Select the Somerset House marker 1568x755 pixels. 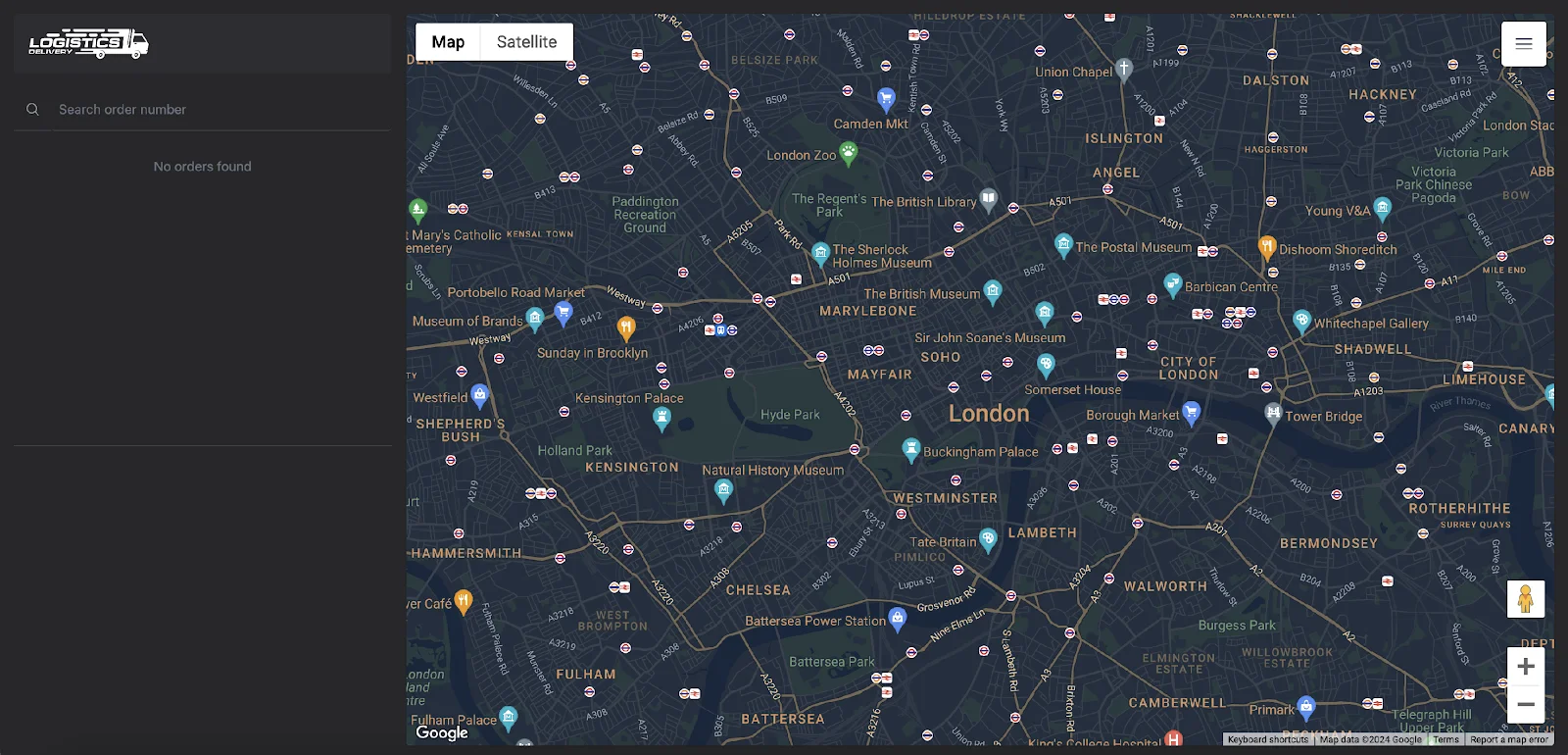(x=1046, y=365)
